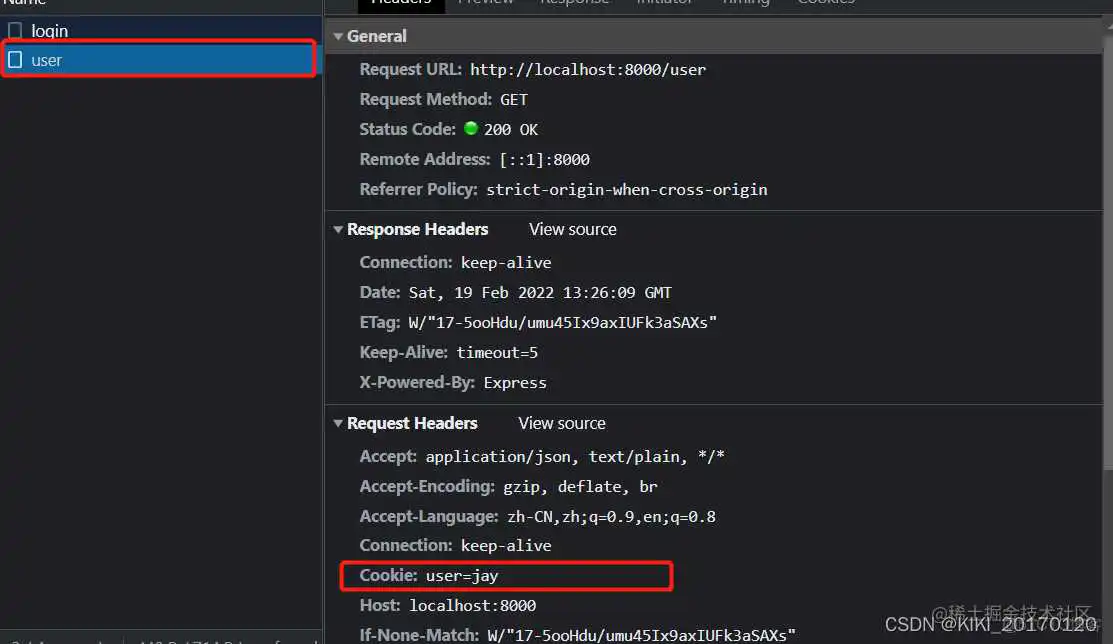Collapse the Request Headers section
Image resolution: width=1113 pixels, height=644 pixels.
point(338,423)
